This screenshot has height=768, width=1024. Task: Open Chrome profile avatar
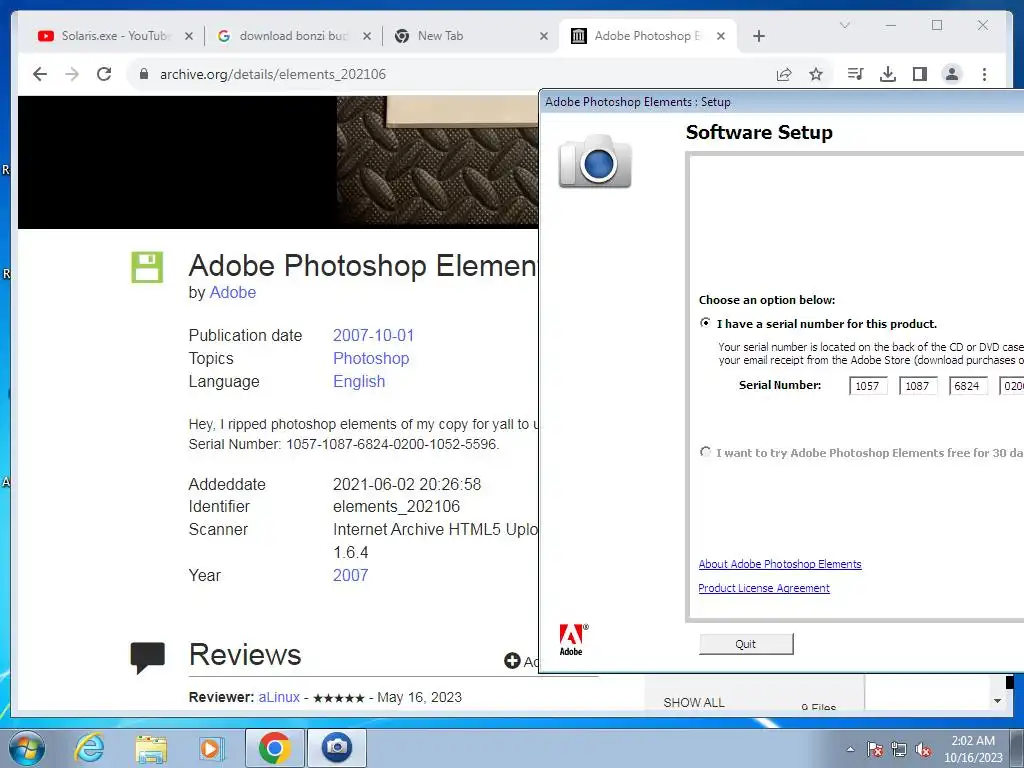click(952, 74)
